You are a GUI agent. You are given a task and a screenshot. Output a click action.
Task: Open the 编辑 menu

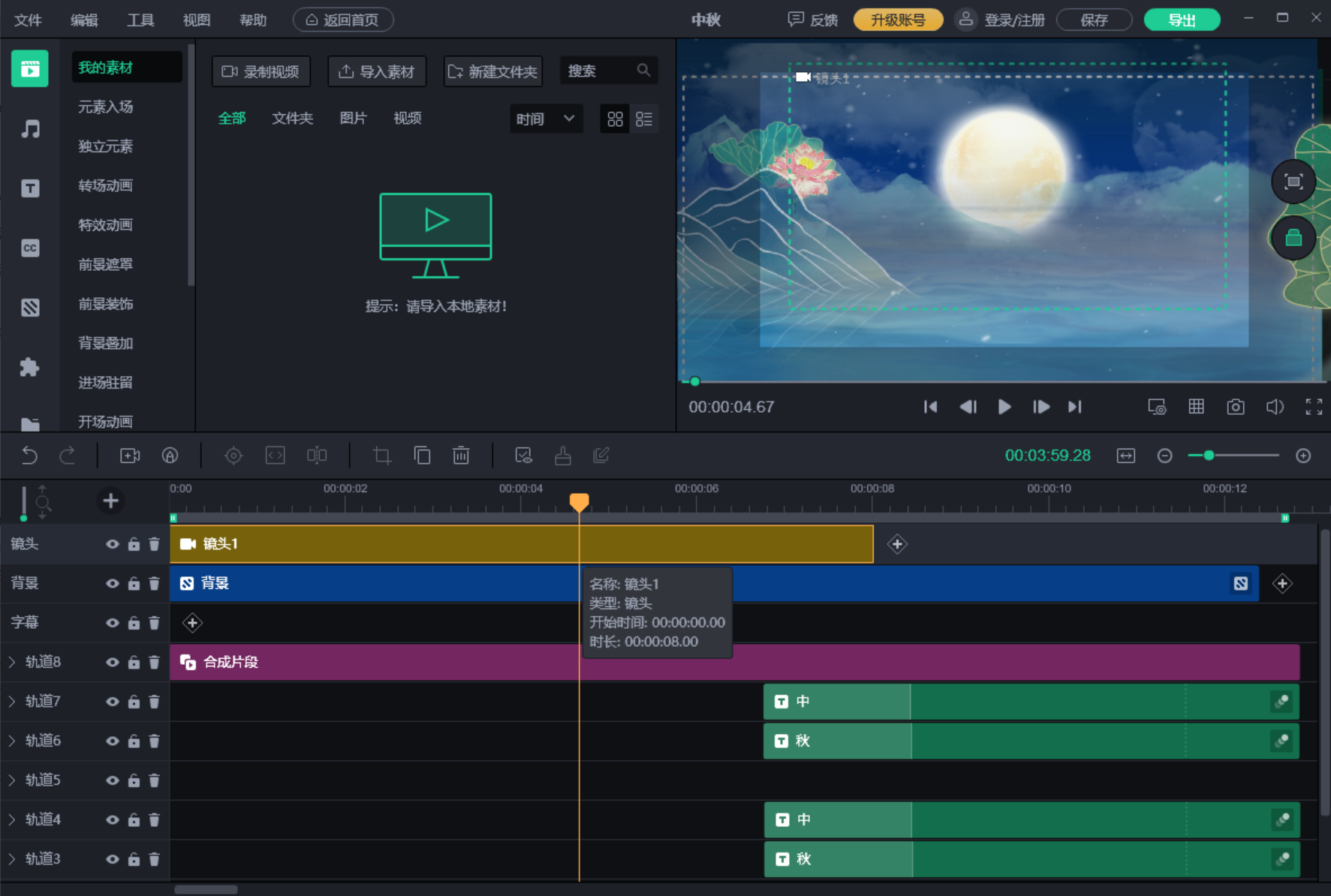coord(84,20)
